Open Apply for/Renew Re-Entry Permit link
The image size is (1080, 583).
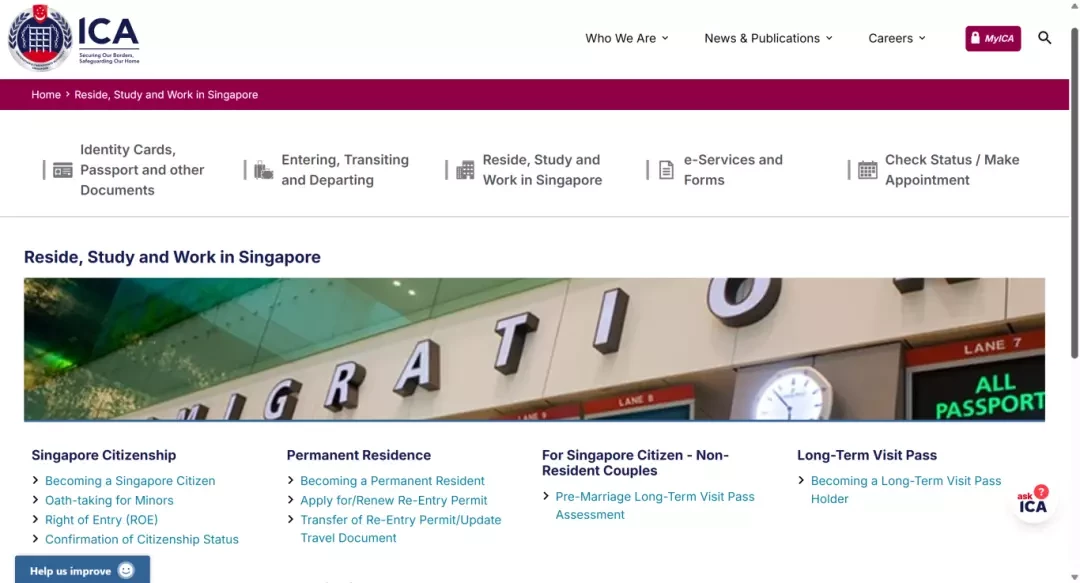[x=393, y=500]
